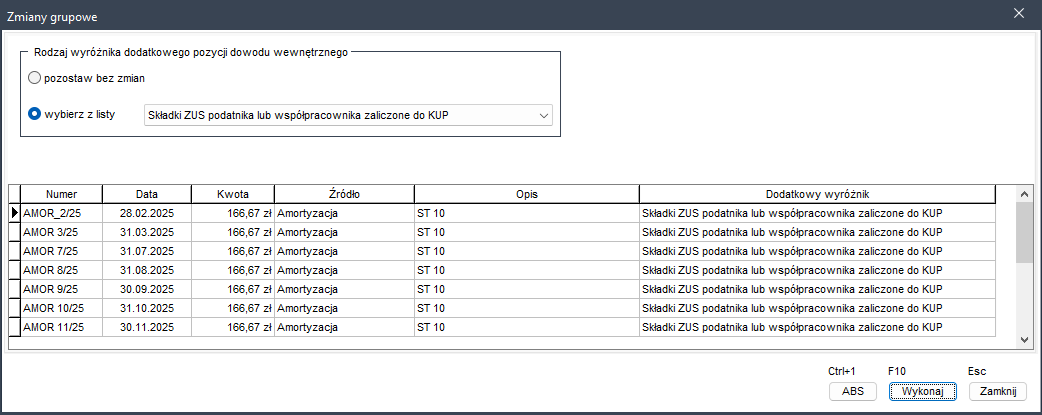Click the Wykonaj button
This screenshot has height=415, width=1042.
[917, 391]
